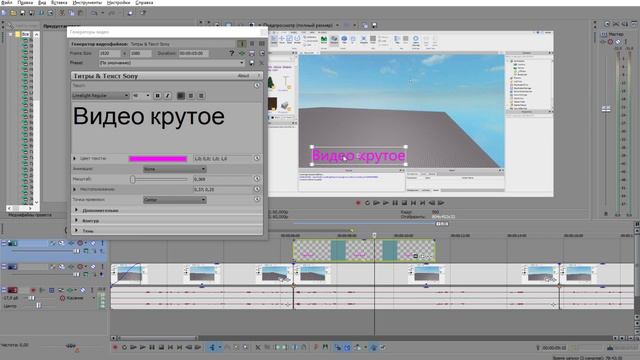Open the Файл menu
Image resolution: width=640 pixels, height=360 pixels.
tap(7, 2)
